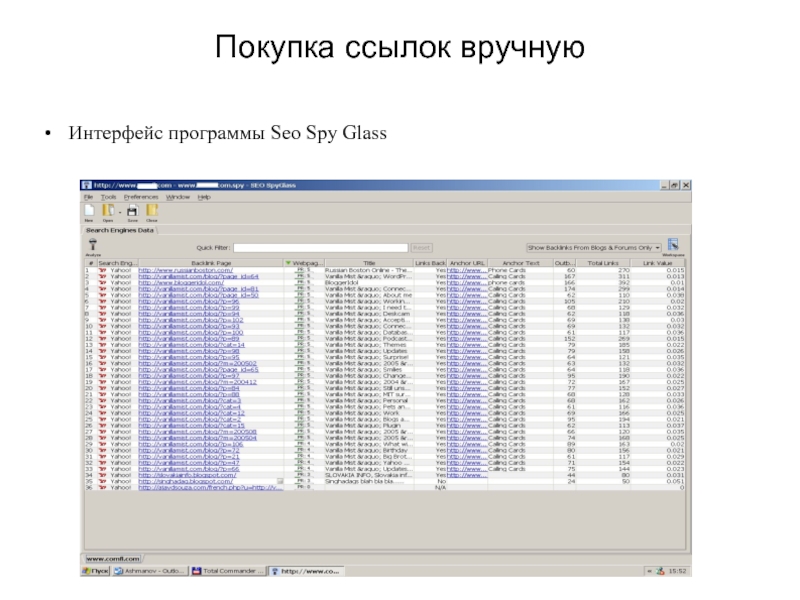Open the Preferences menu

click(141, 197)
